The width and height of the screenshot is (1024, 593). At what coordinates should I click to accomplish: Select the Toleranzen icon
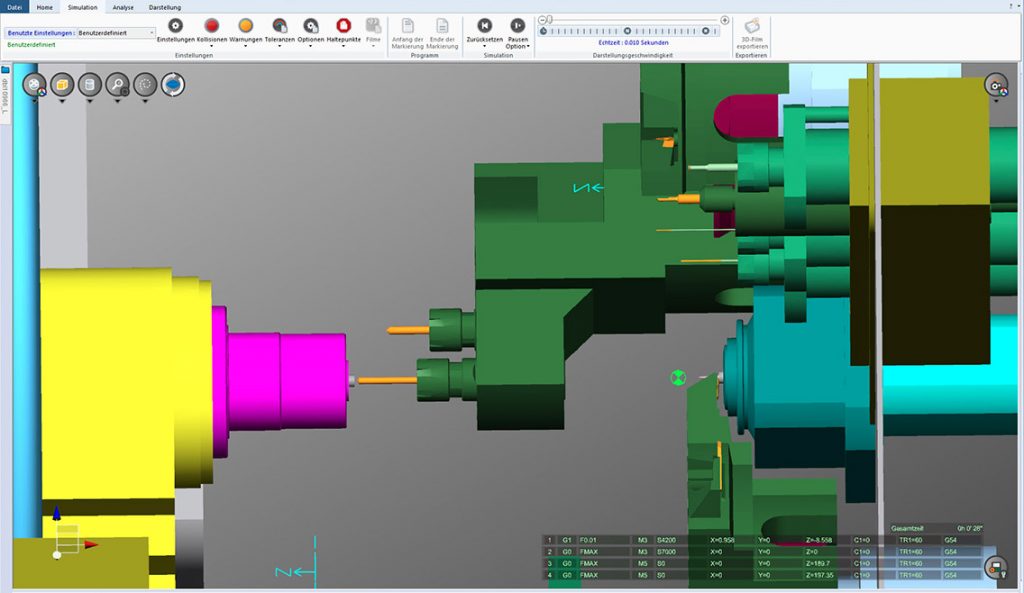[279, 26]
